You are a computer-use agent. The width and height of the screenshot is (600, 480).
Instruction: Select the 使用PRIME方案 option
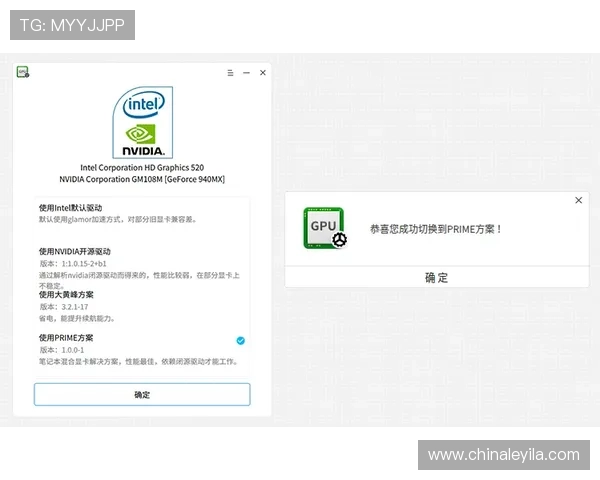click(x=142, y=349)
